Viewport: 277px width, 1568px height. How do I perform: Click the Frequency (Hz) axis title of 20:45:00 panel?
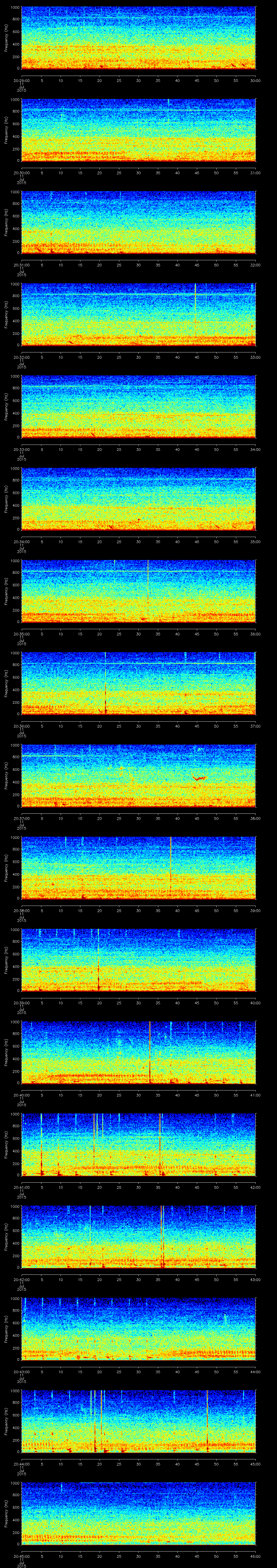coord(6,1513)
